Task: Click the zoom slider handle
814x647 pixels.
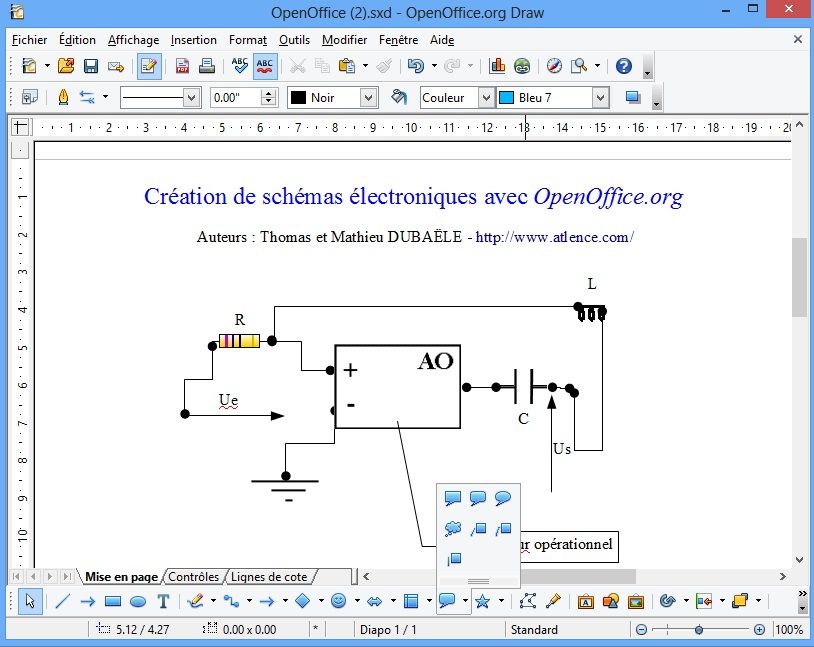Action: 699,630
